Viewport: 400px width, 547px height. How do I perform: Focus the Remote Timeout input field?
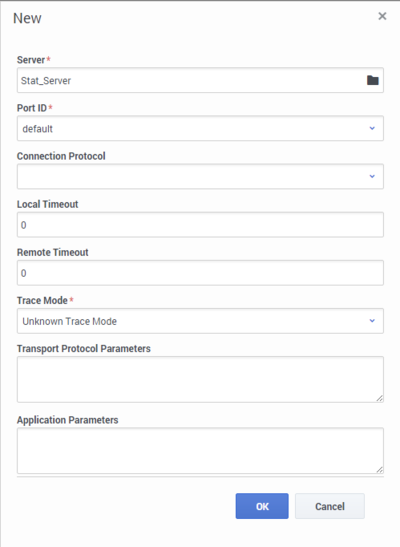(x=200, y=273)
